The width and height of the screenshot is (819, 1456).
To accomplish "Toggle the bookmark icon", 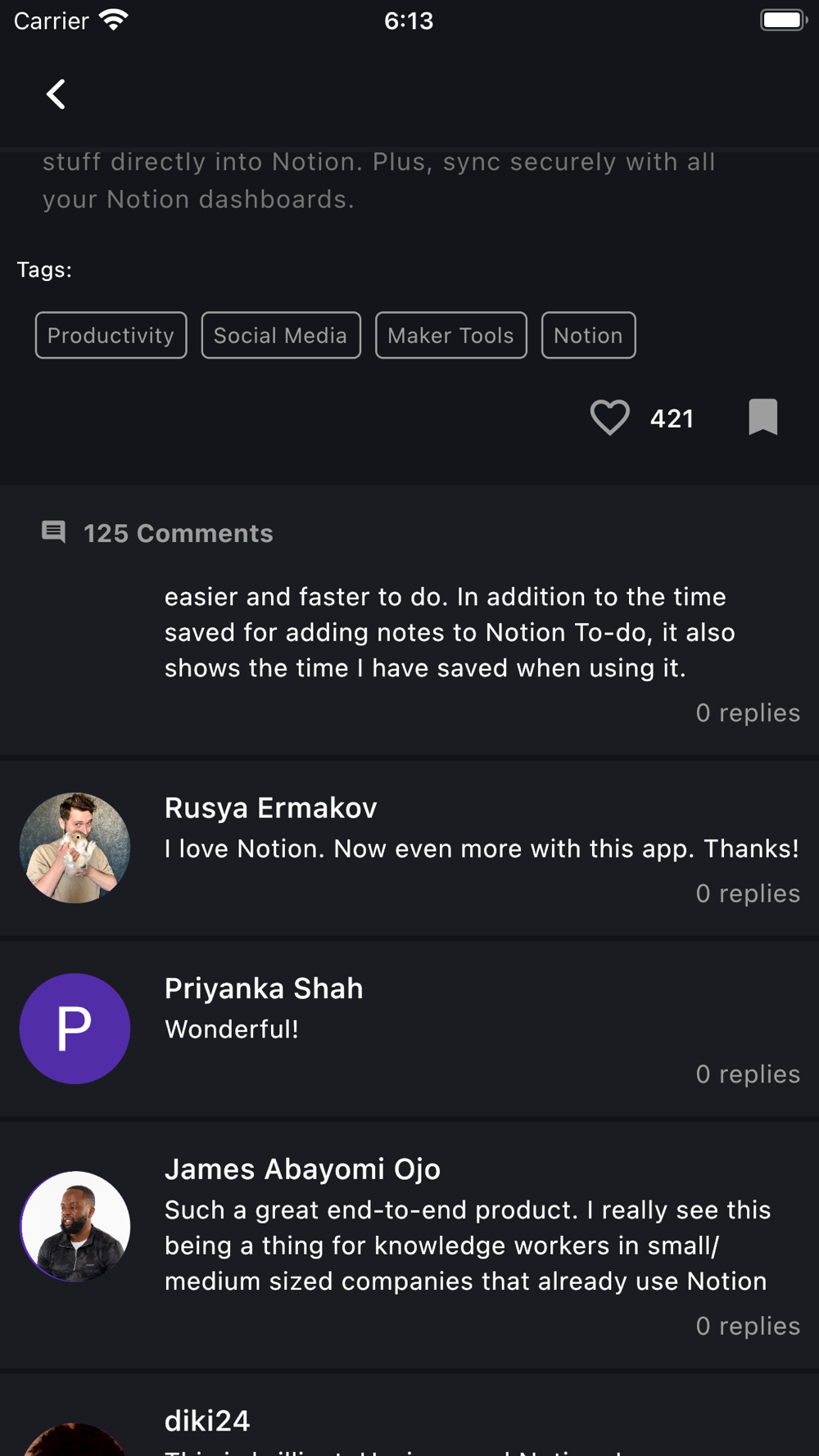I will (x=762, y=417).
